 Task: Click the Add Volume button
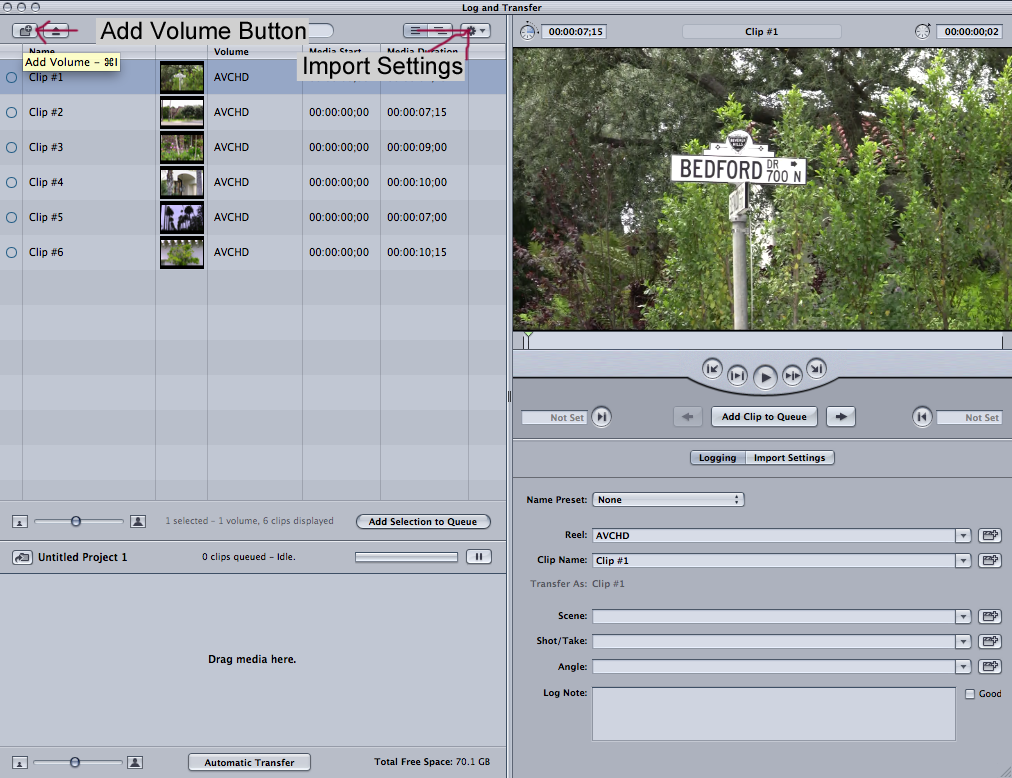click(x=25, y=30)
